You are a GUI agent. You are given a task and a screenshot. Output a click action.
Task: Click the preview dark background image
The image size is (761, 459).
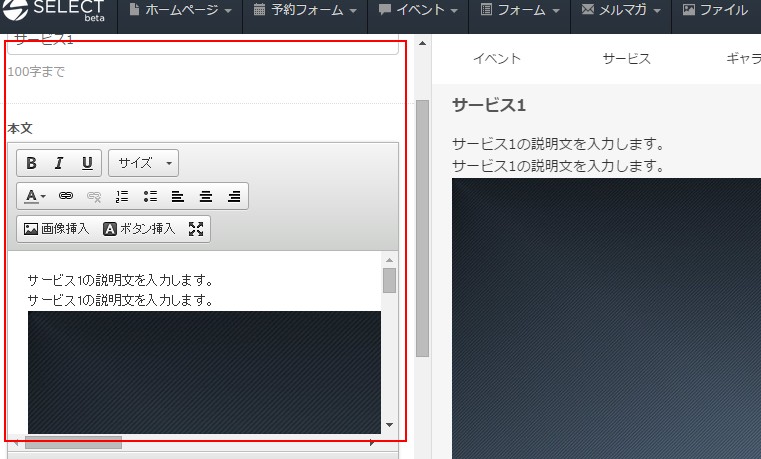(x=606, y=318)
